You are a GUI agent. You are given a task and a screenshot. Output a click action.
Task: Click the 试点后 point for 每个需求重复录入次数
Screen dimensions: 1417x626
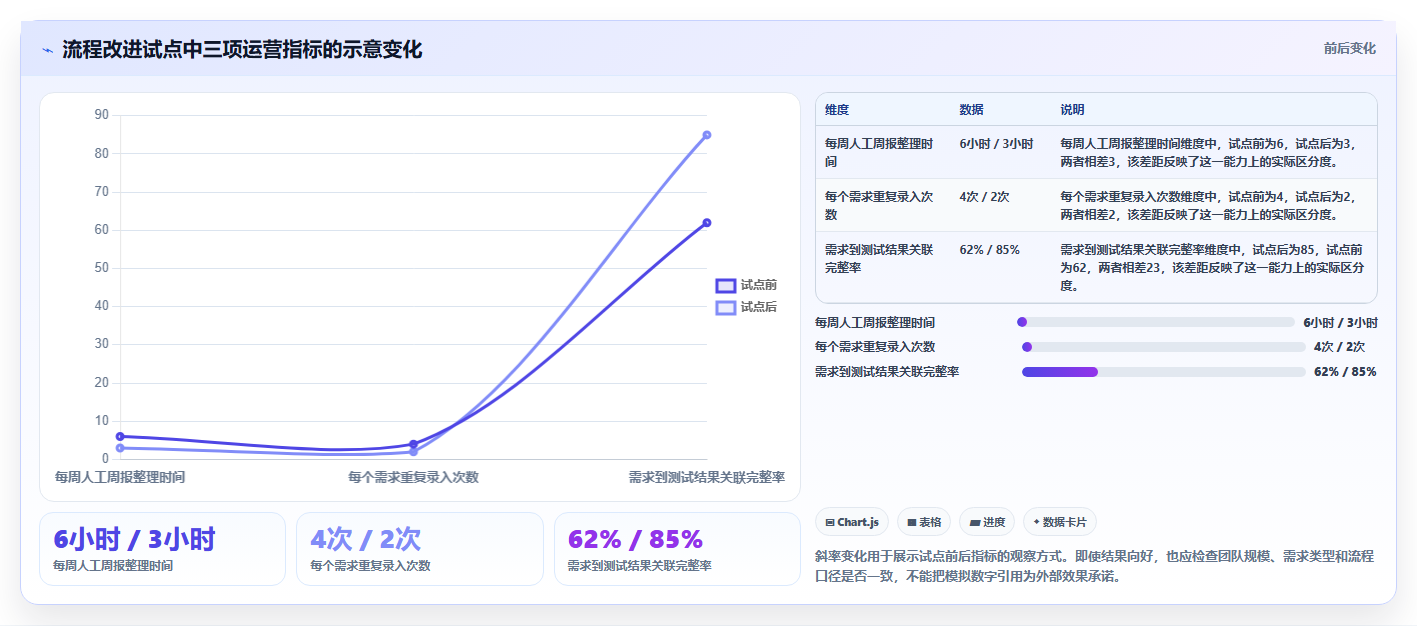[413, 452]
